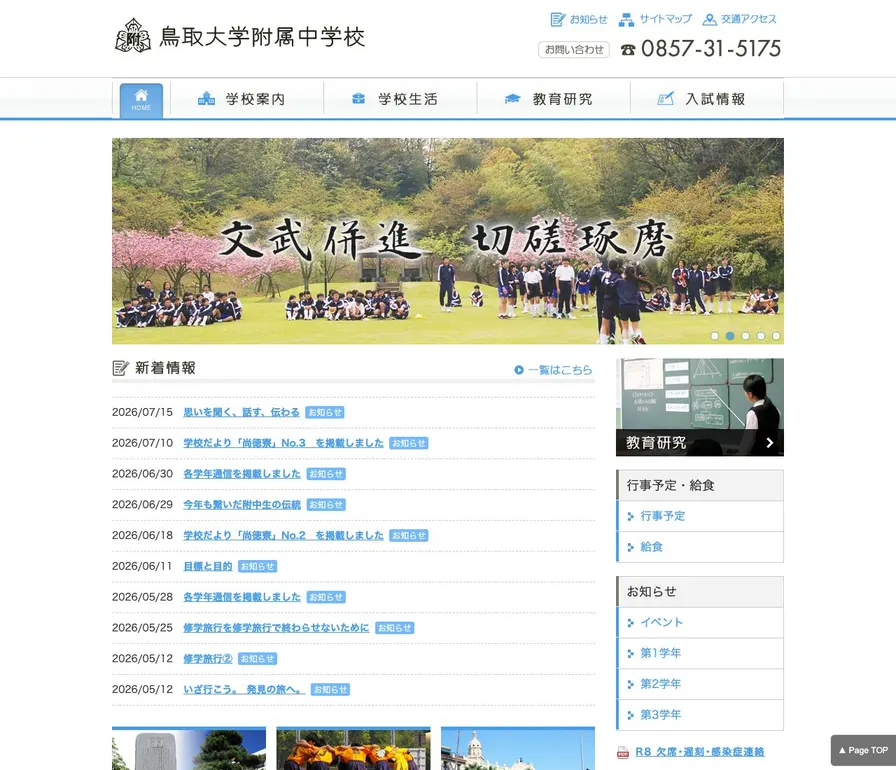The image size is (896, 770).
Task: Click the graduation cap icon beside 教育研究
Action: click(x=513, y=98)
